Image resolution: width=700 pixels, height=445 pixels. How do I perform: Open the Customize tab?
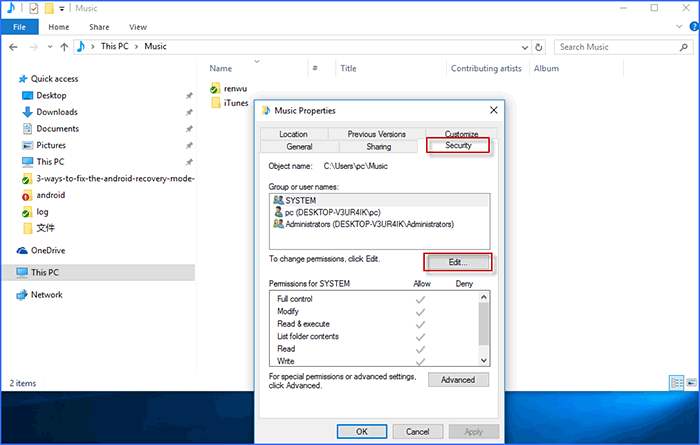click(x=461, y=133)
